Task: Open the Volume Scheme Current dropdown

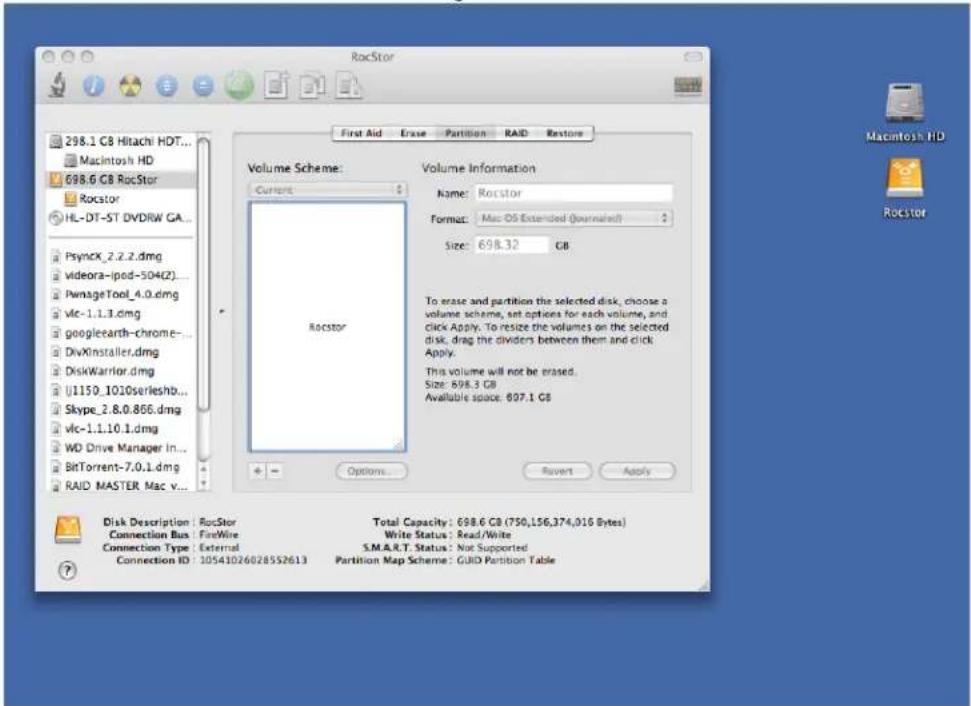Action: tap(328, 190)
